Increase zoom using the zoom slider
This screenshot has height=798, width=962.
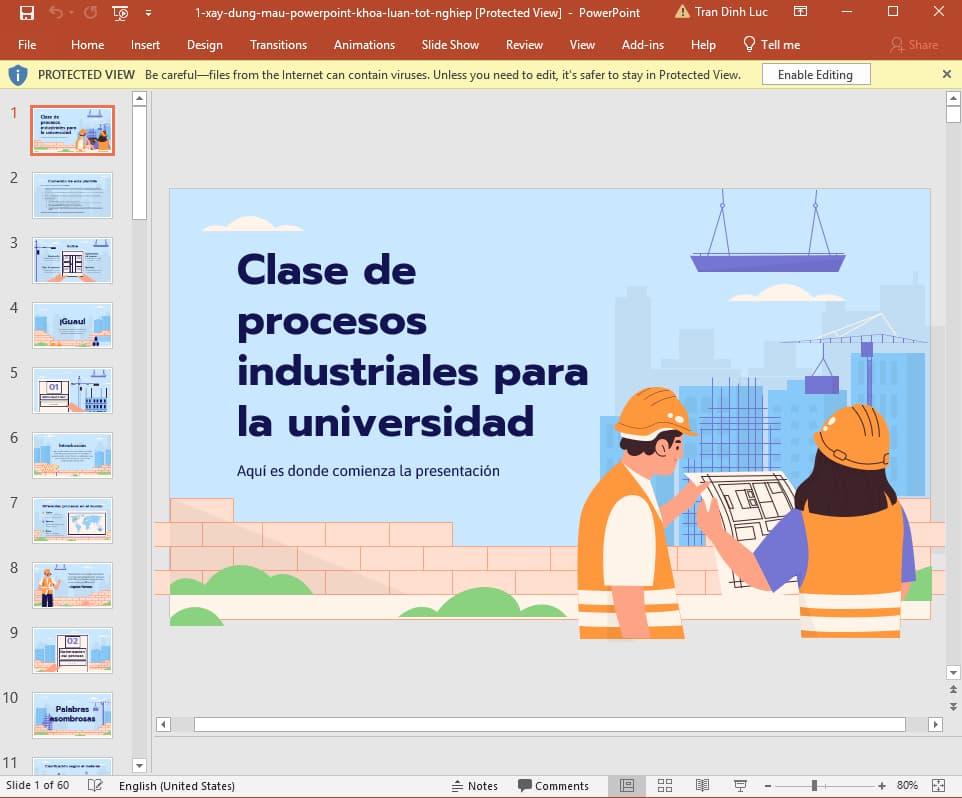pos(880,786)
